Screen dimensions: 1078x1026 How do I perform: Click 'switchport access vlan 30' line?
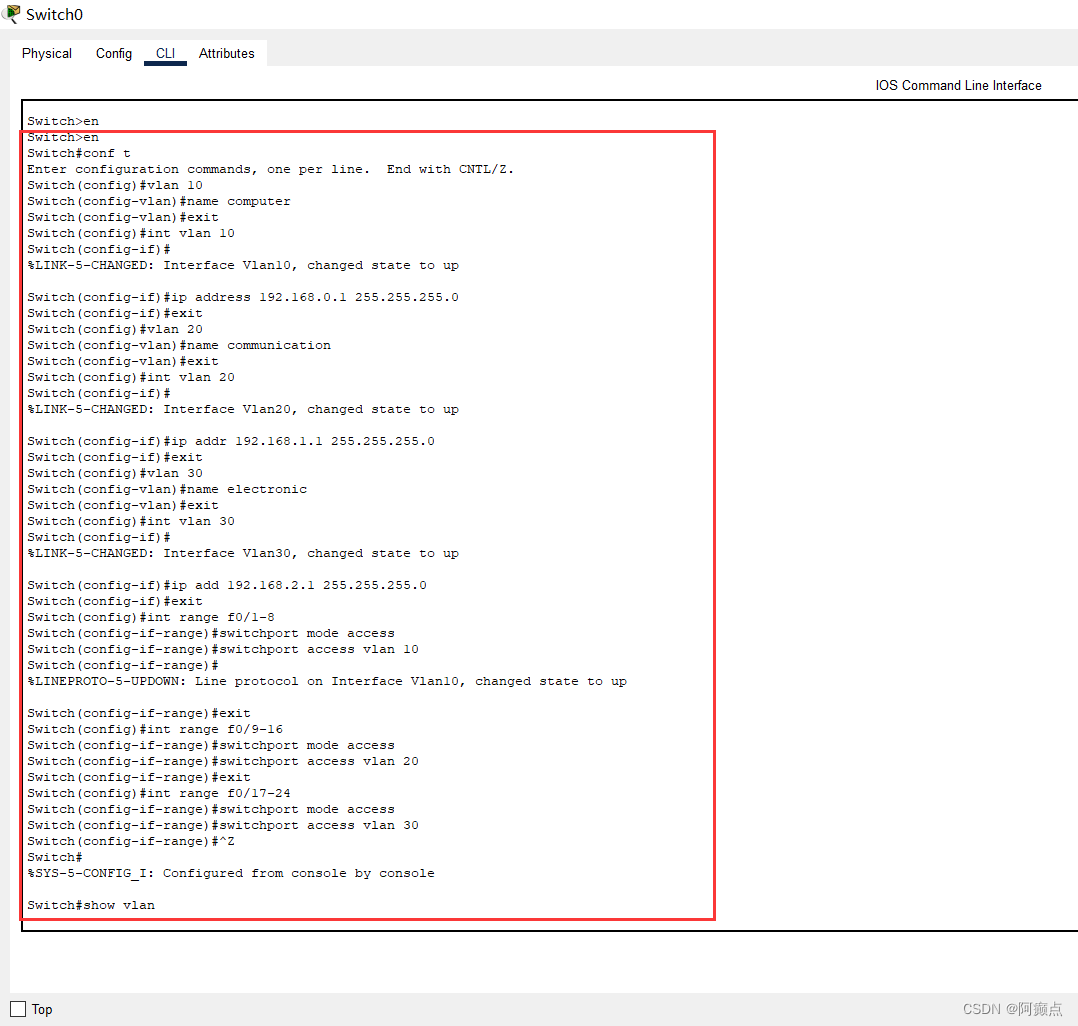click(223, 825)
